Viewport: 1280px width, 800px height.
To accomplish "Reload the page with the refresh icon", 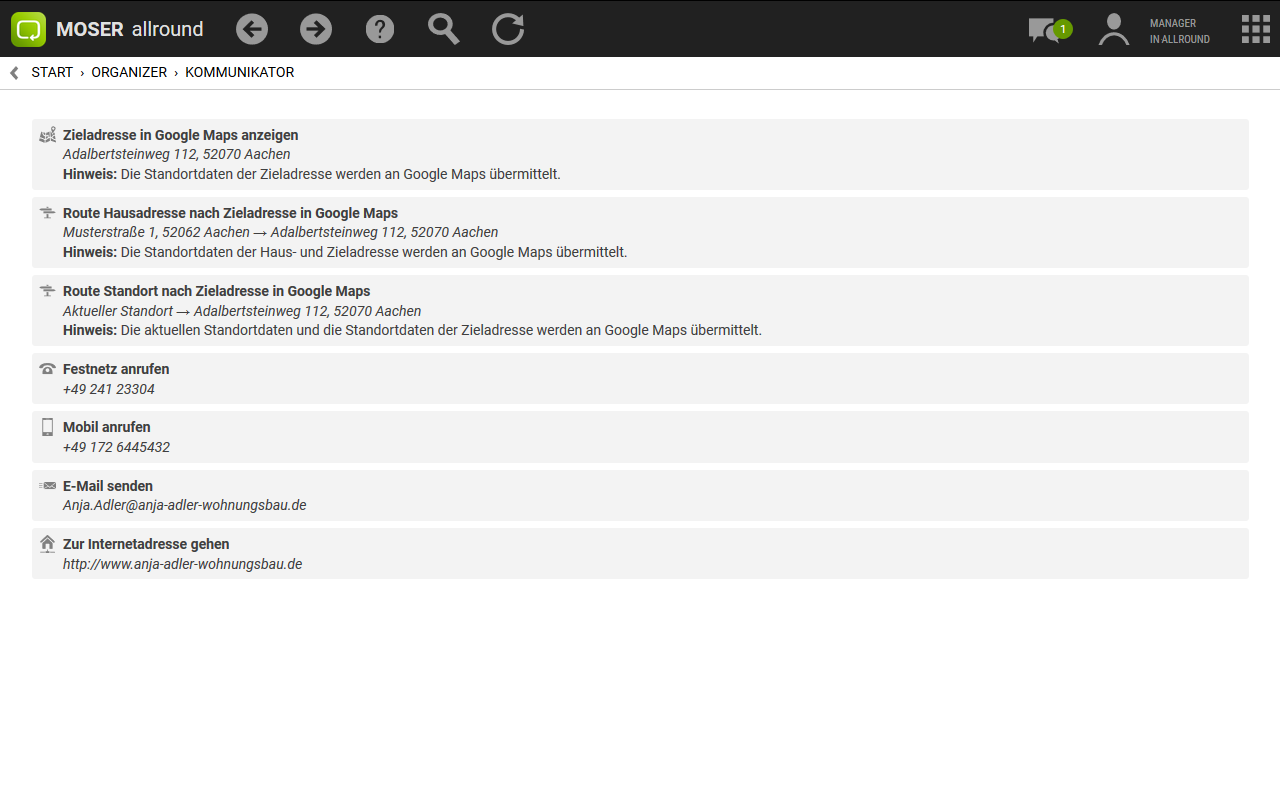I will tap(508, 29).
